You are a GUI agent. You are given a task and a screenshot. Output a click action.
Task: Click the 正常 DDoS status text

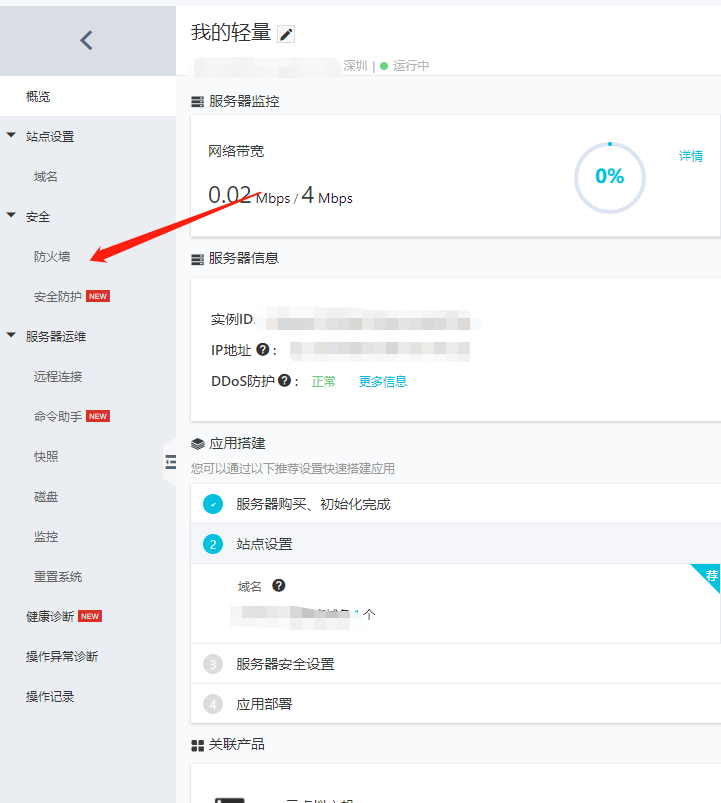(x=323, y=382)
